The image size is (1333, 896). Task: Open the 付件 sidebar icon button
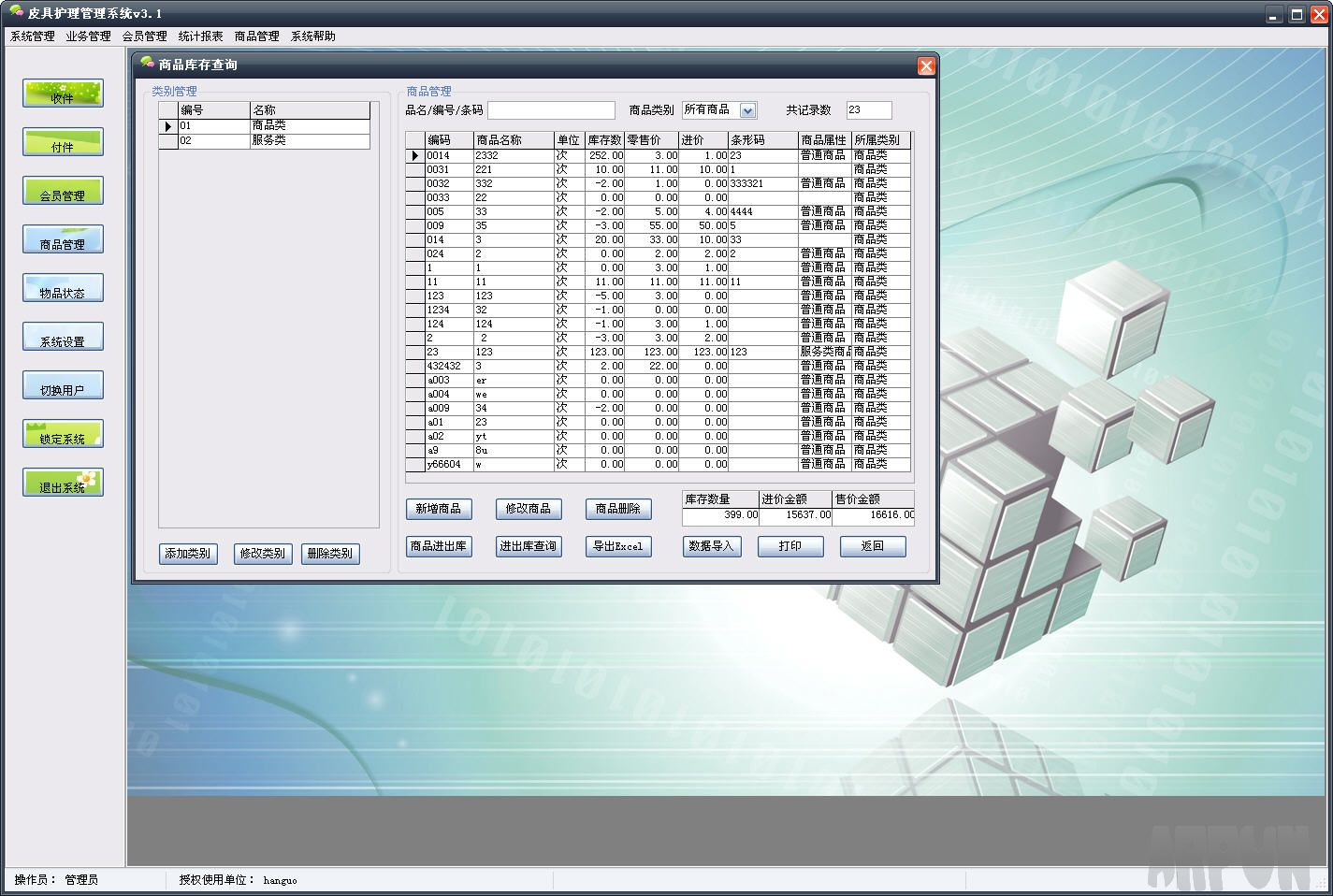(63, 142)
